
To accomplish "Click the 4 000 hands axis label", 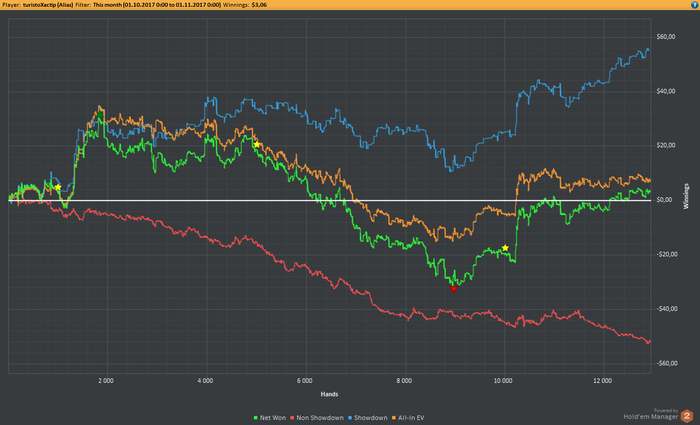I will pyautogui.click(x=205, y=381).
